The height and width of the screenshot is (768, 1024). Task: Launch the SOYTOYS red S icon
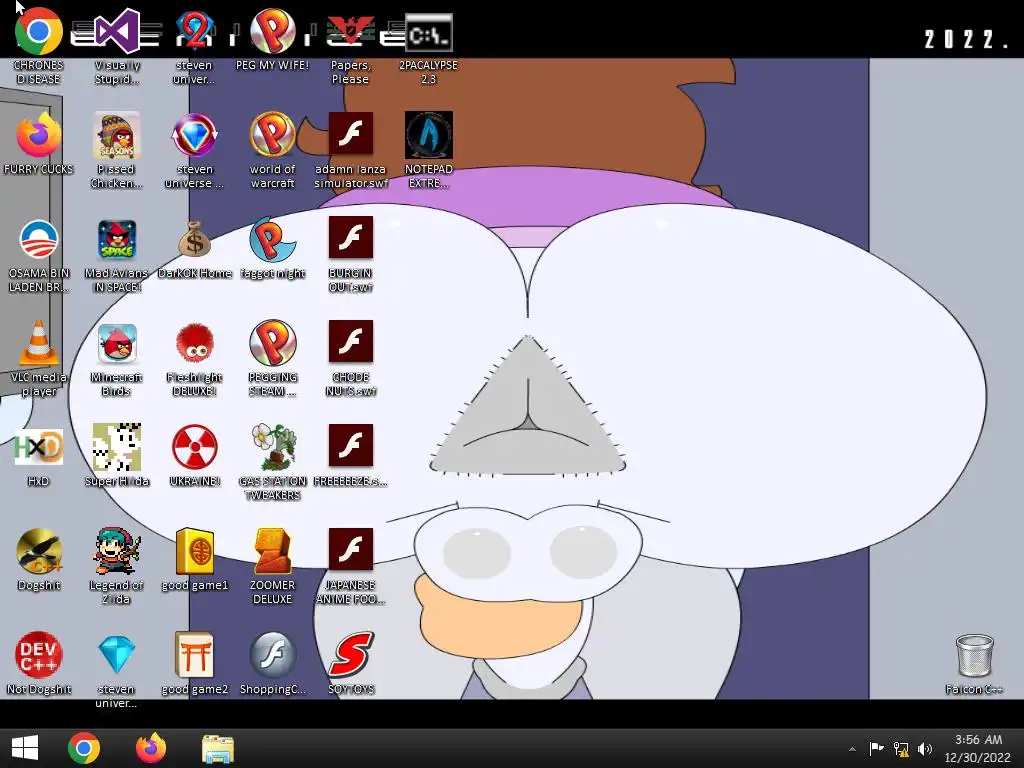tap(351, 655)
